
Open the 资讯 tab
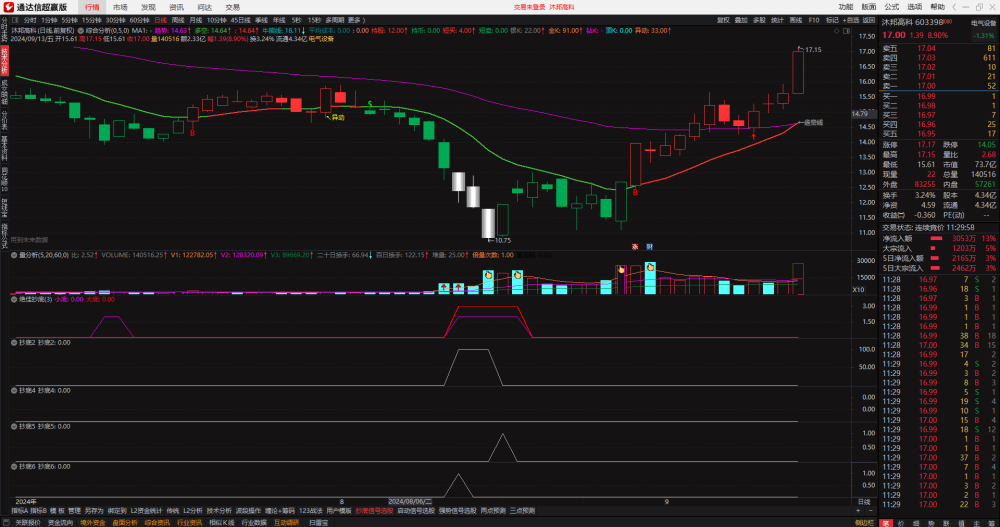pyautogui.click(x=177, y=7)
